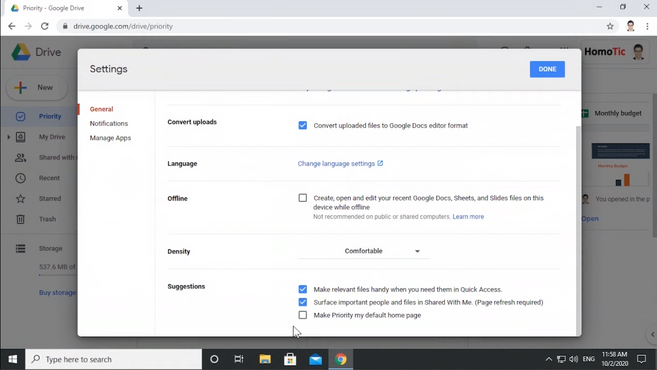Click the Monthly budget file thumbnail
Viewport: 657px width, 370px height.
tap(620, 165)
